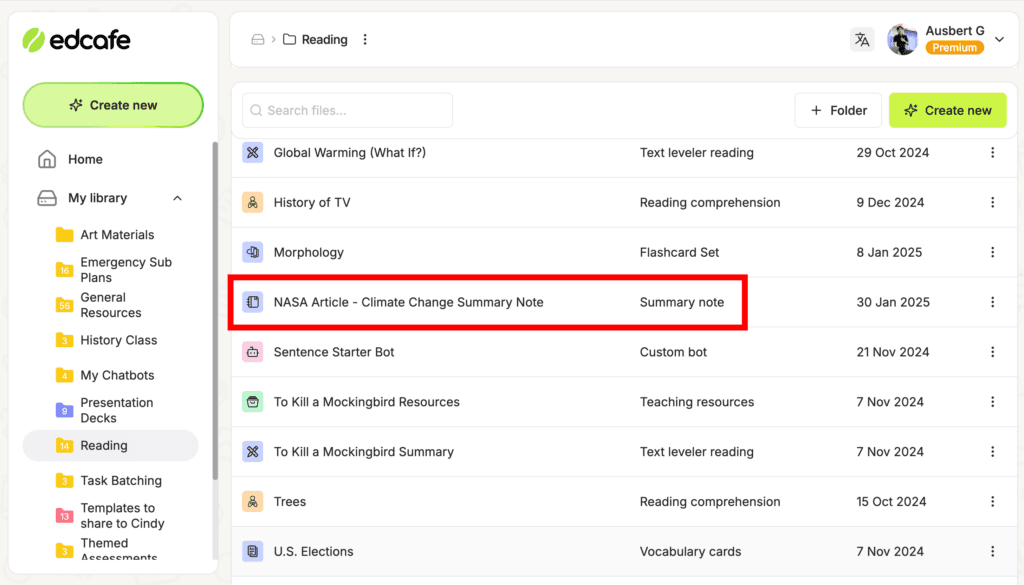Click the red Templates folder icon

click(x=64, y=516)
